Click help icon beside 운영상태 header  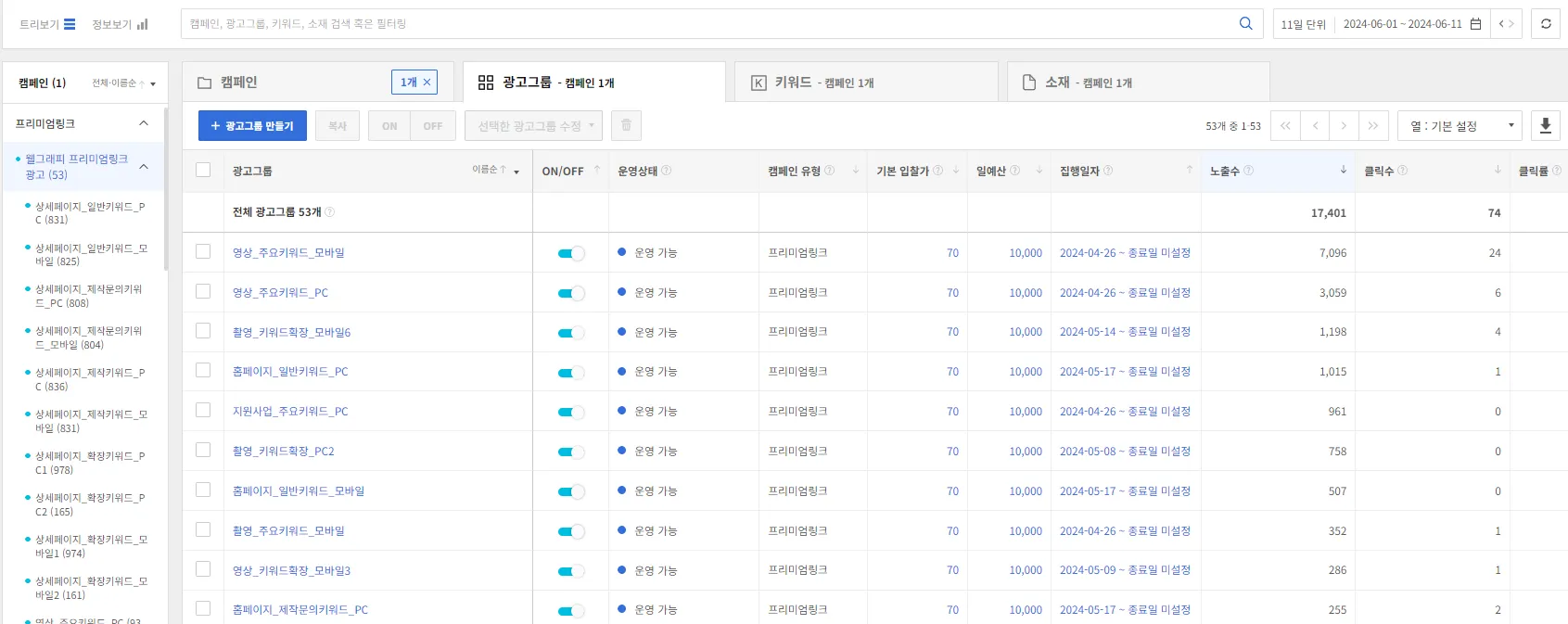pyautogui.click(x=667, y=171)
